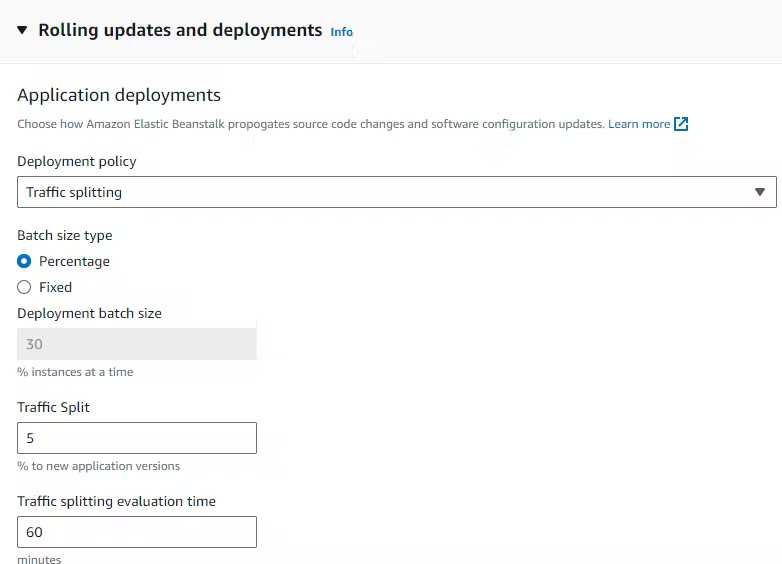
Task: Focus the Traffic splitting evaluation time field
Action: pyautogui.click(x=137, y=532)
